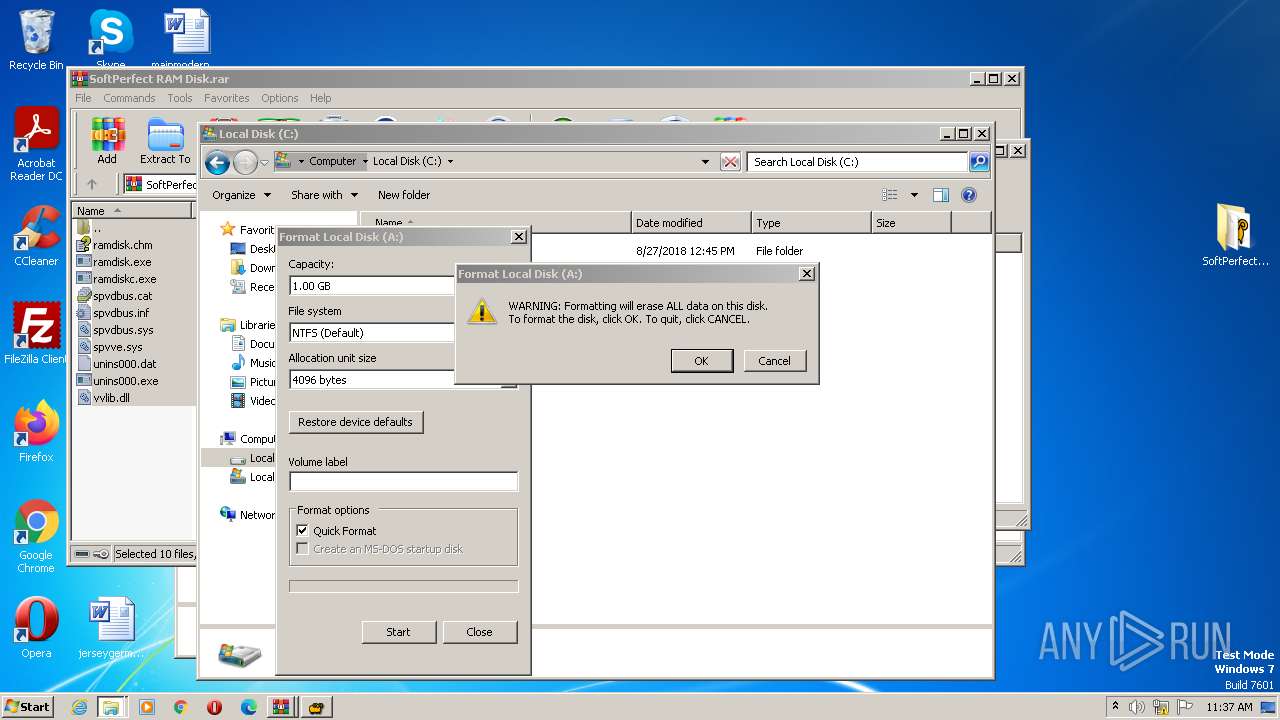Click the Volume label input field
The height and width of the screenshot is (720, 1280).
(x=403, y=482)
